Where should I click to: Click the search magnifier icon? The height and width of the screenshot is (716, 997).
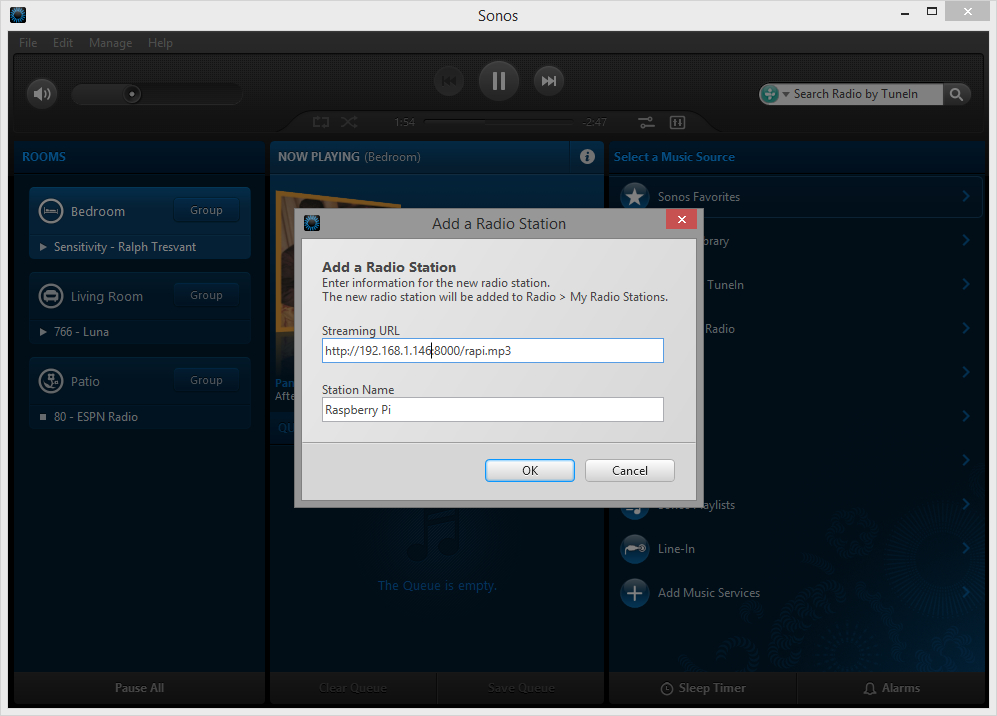point(956,94)
